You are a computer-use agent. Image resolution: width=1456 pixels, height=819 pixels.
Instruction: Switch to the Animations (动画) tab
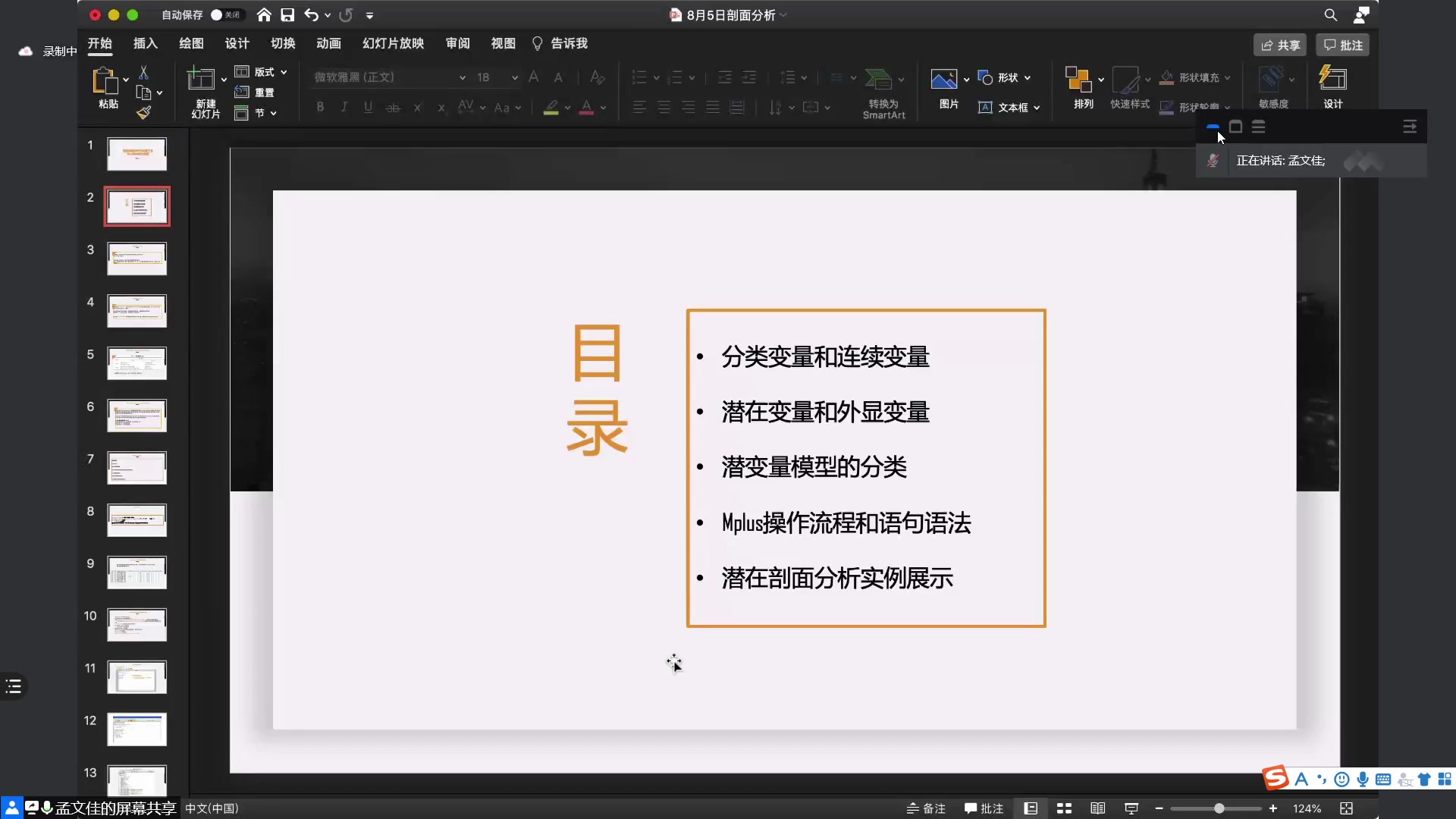tap(328, 43)
